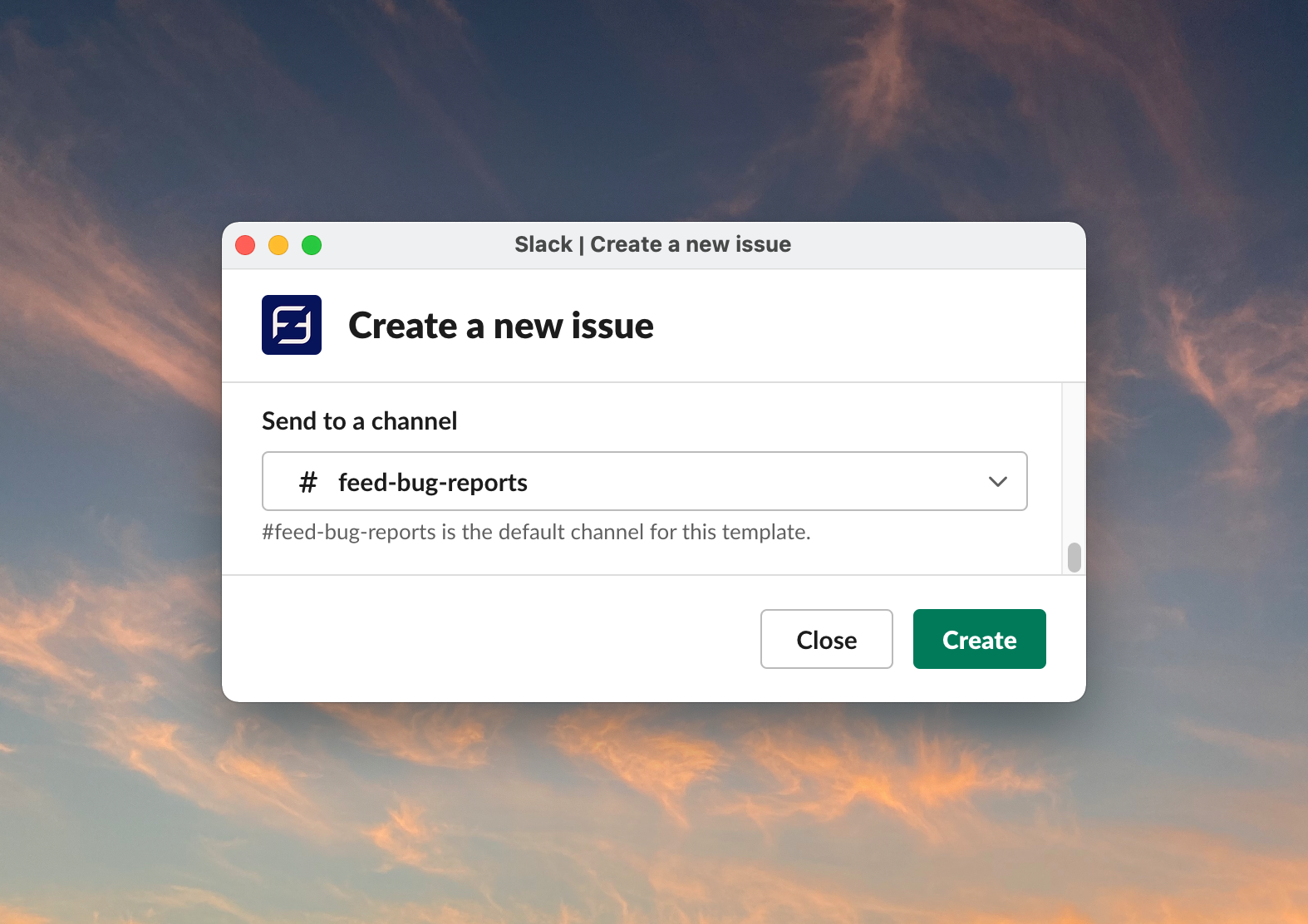Maximize the window with the green button
Screen dimensions: 1308x924
(x=312, y=245)
